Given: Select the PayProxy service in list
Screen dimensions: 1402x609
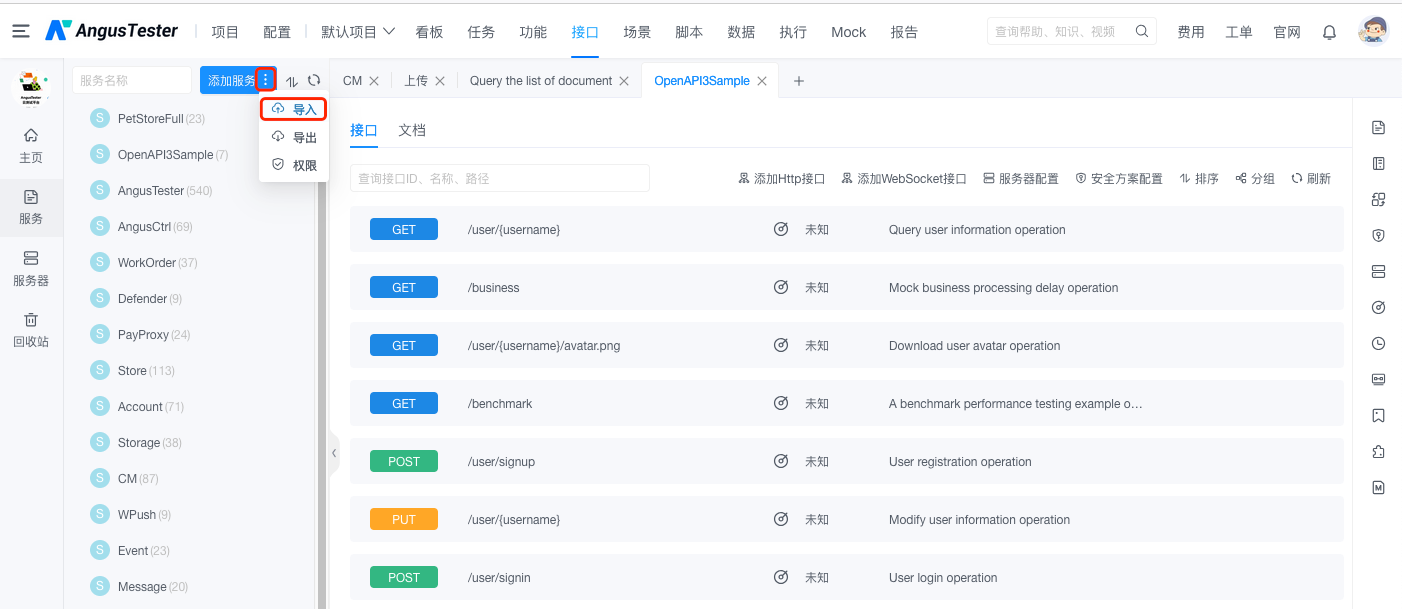Looking at the screenshot, I should click(x=143, y=334).
